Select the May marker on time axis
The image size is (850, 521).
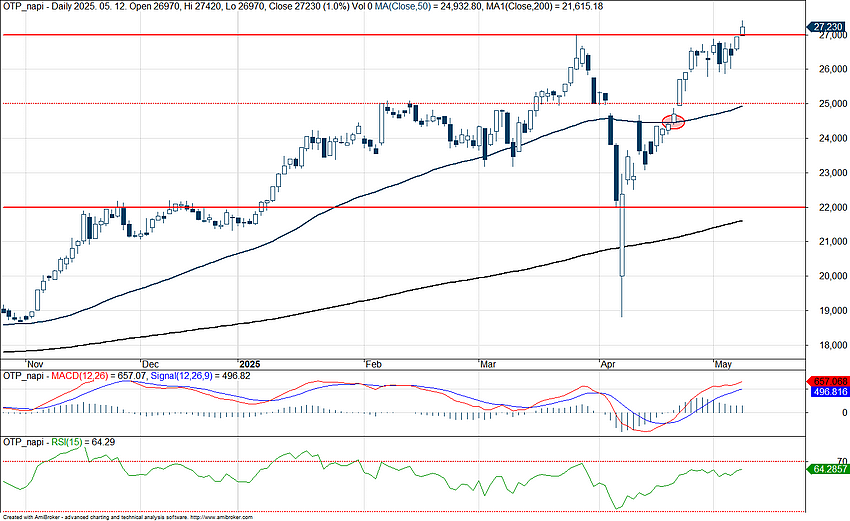click(722, 363)
